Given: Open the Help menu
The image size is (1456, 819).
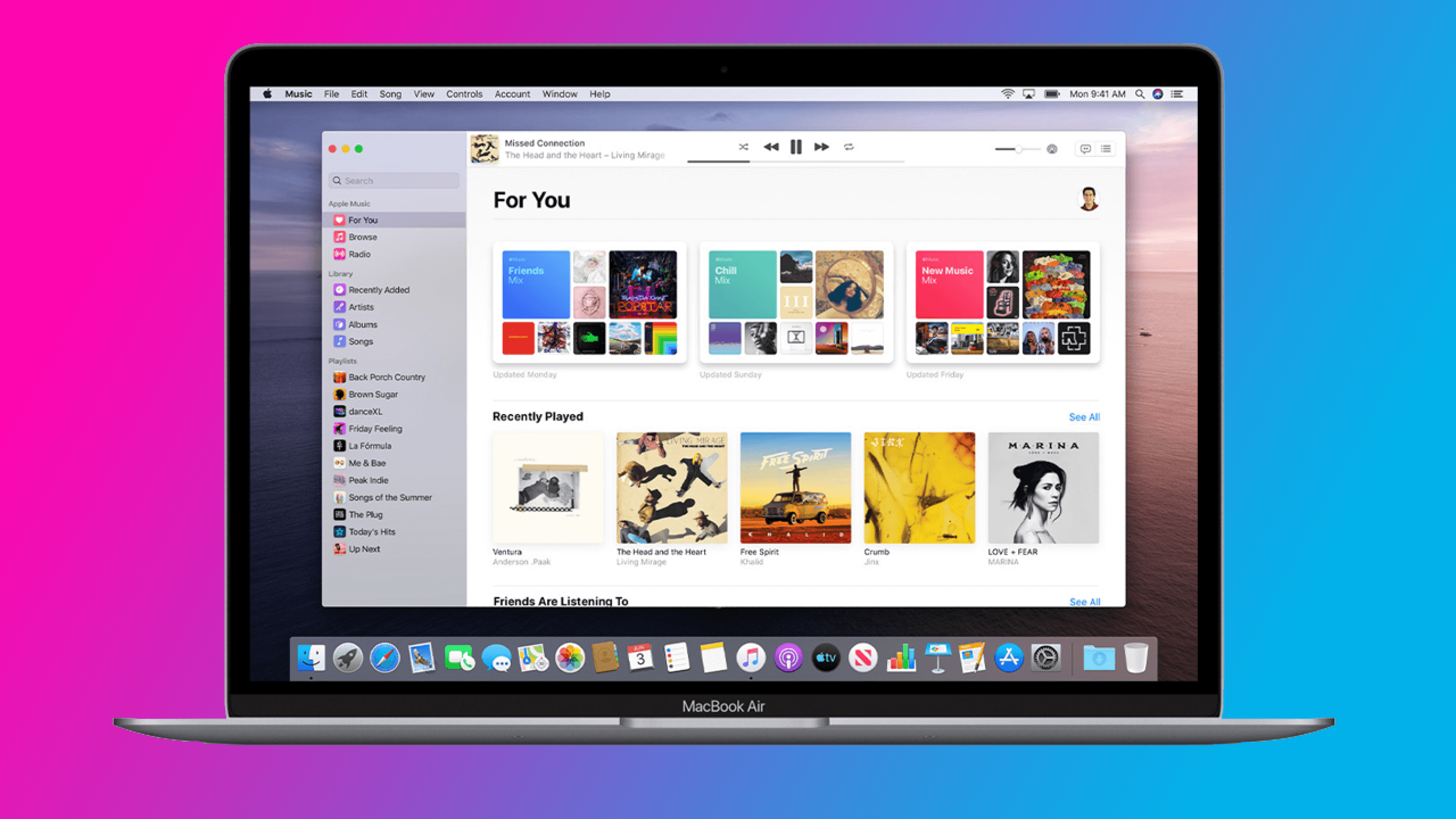Looking at the screenshot, I should point(599,94).
